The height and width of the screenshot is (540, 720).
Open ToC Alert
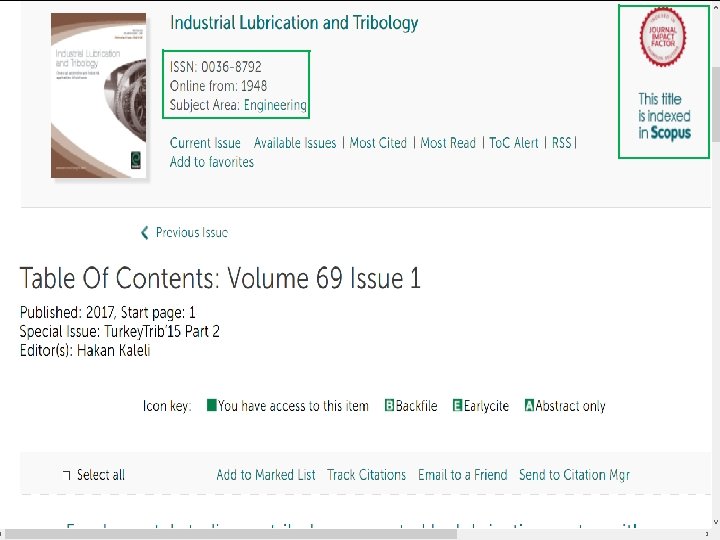(513, 143)
